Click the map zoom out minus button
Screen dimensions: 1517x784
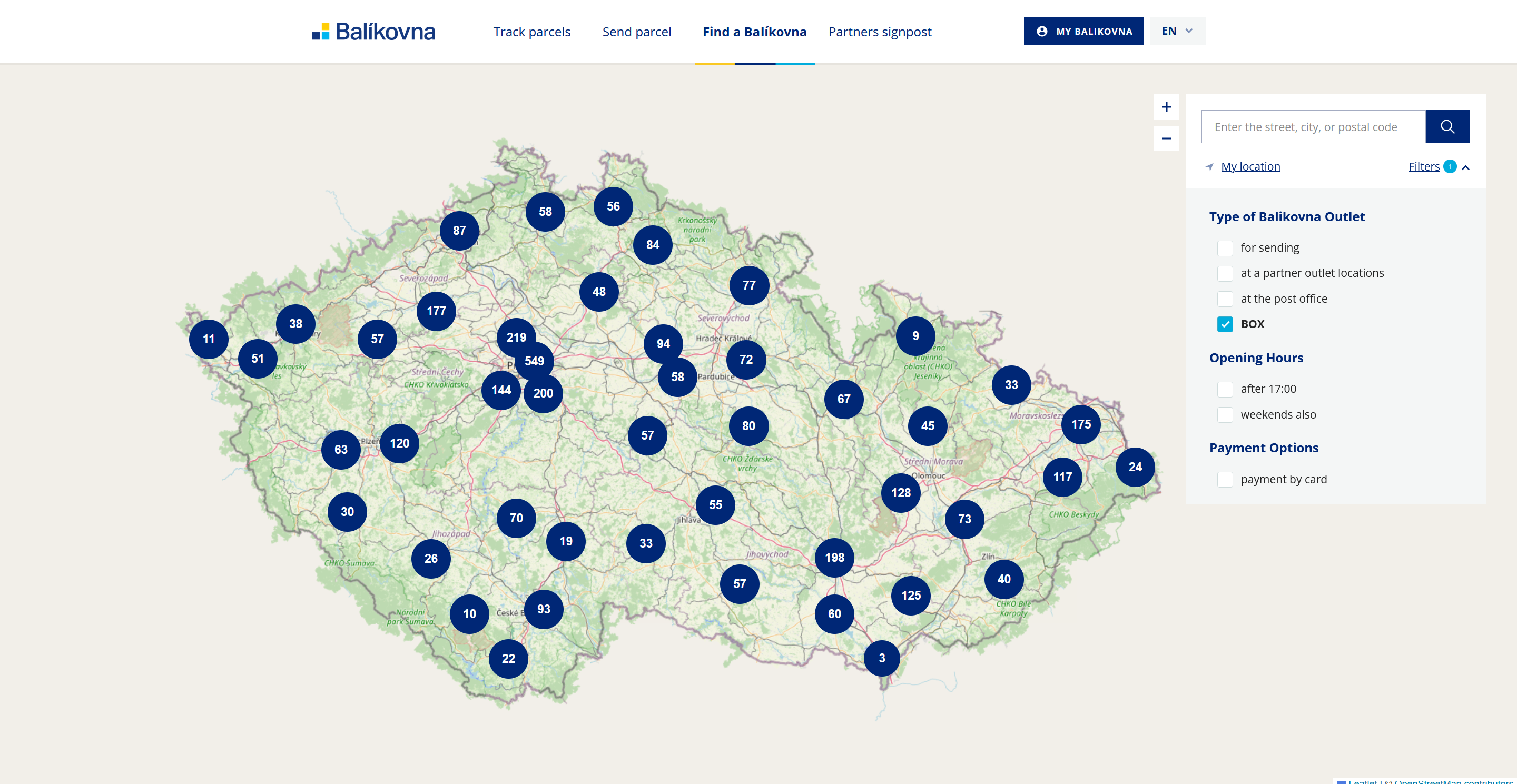click(x=1166, y=139)
